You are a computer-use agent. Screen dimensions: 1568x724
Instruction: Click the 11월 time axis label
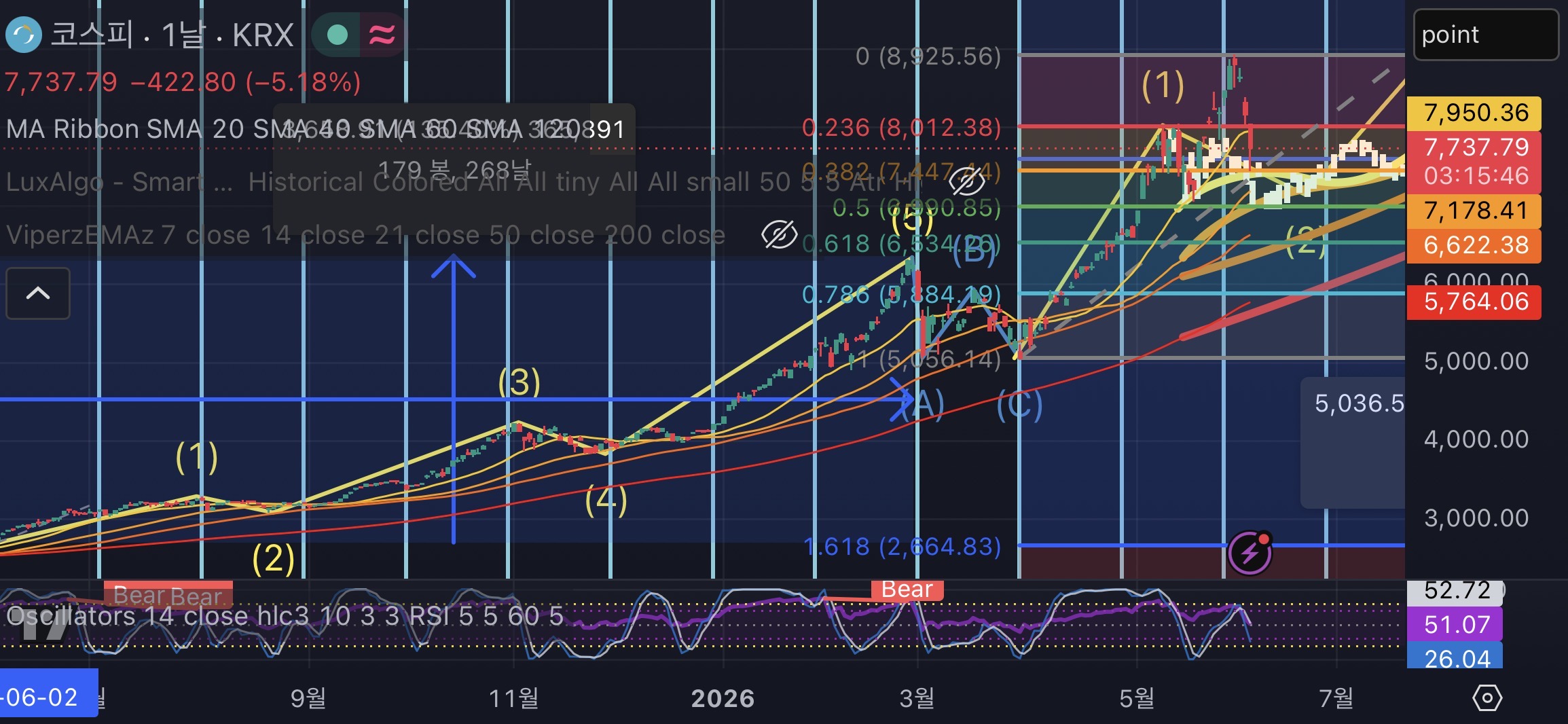(x=513, y=698)
